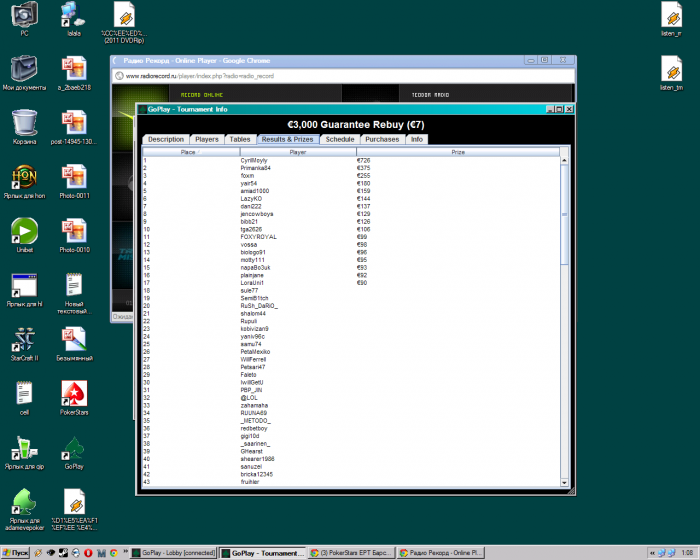Open the PC desktop icon
The height and width of the screenshot is (560, 700).
(24, 19)
